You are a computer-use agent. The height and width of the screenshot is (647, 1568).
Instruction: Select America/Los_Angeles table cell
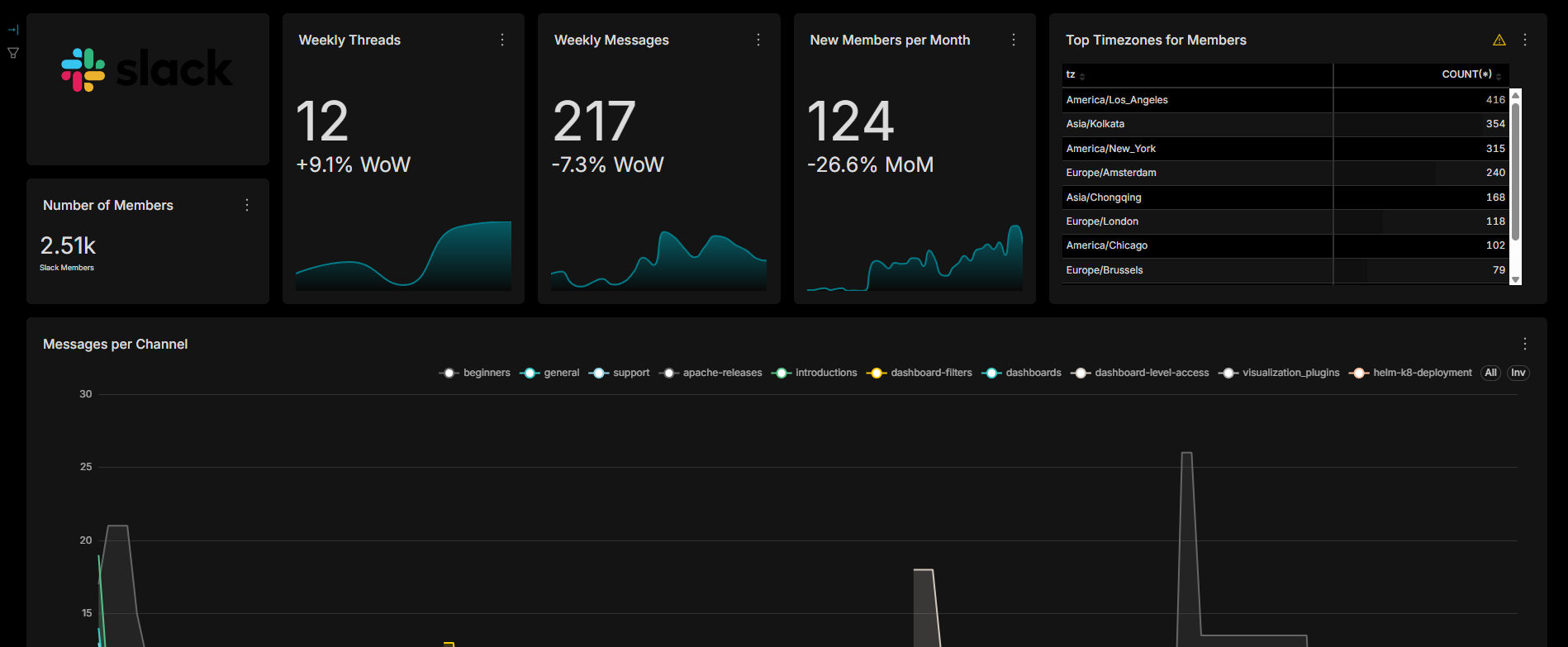click(x=1198, y=100)
